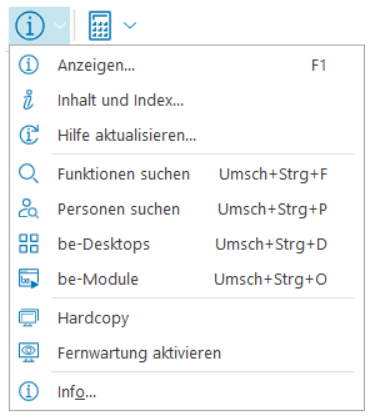
Task: Choose Personen suchen menu item
Action: tap(187, 209)
